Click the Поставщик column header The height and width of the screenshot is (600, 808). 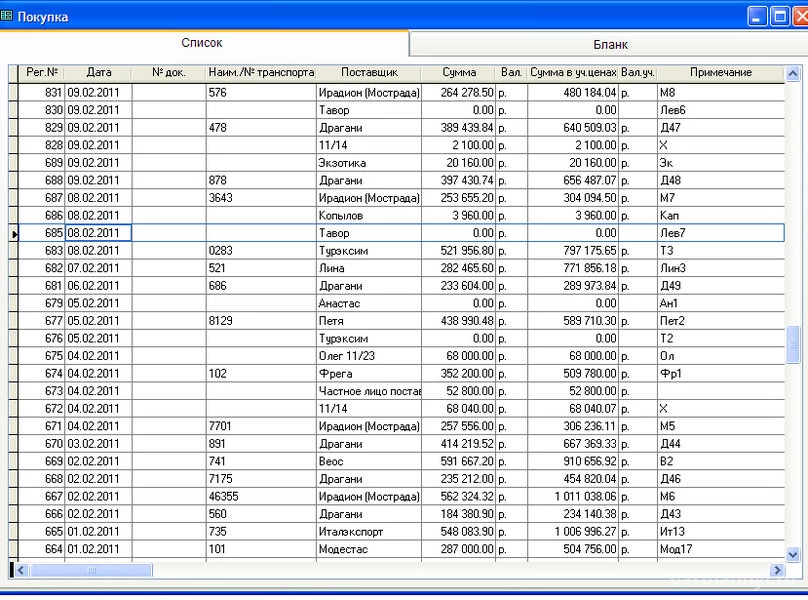click(369, 73)
